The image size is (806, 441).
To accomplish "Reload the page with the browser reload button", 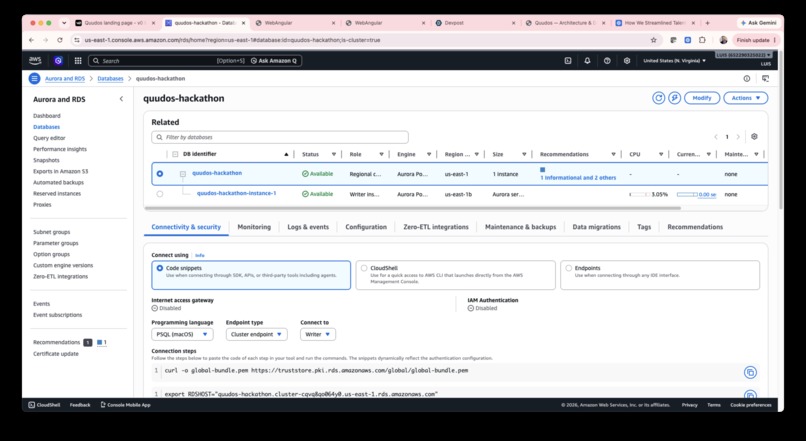I will [60, 40].
